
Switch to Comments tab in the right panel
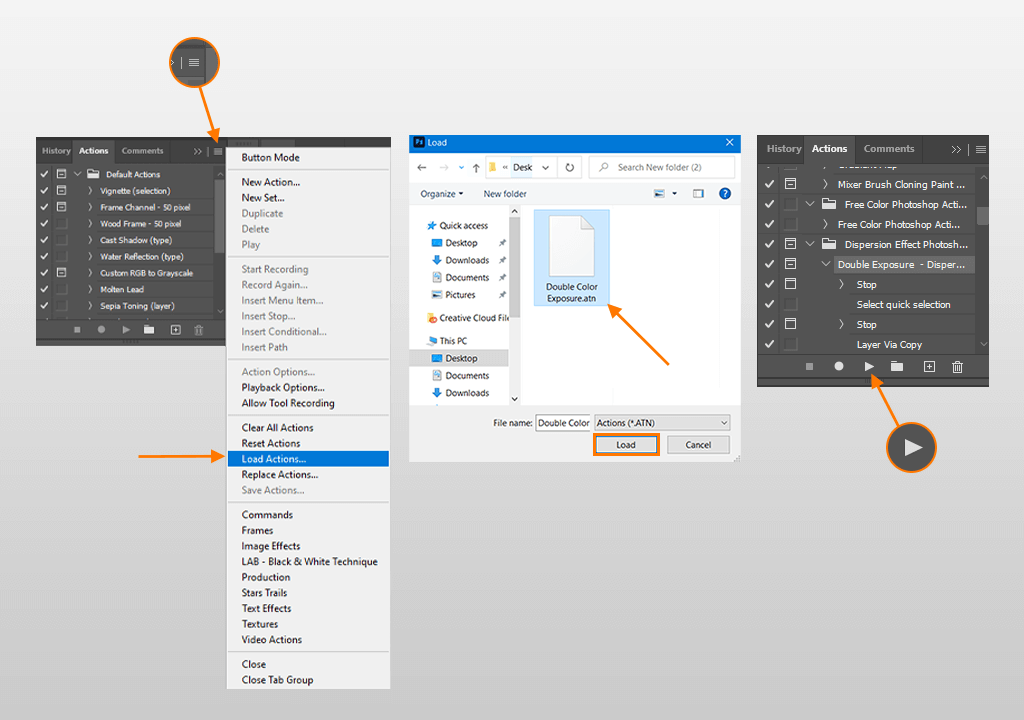(x=889, y=149)
